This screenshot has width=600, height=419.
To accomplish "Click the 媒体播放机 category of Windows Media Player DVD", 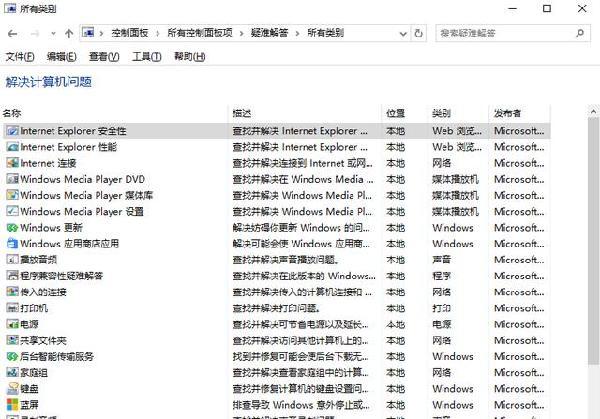I will coord(455,179).
